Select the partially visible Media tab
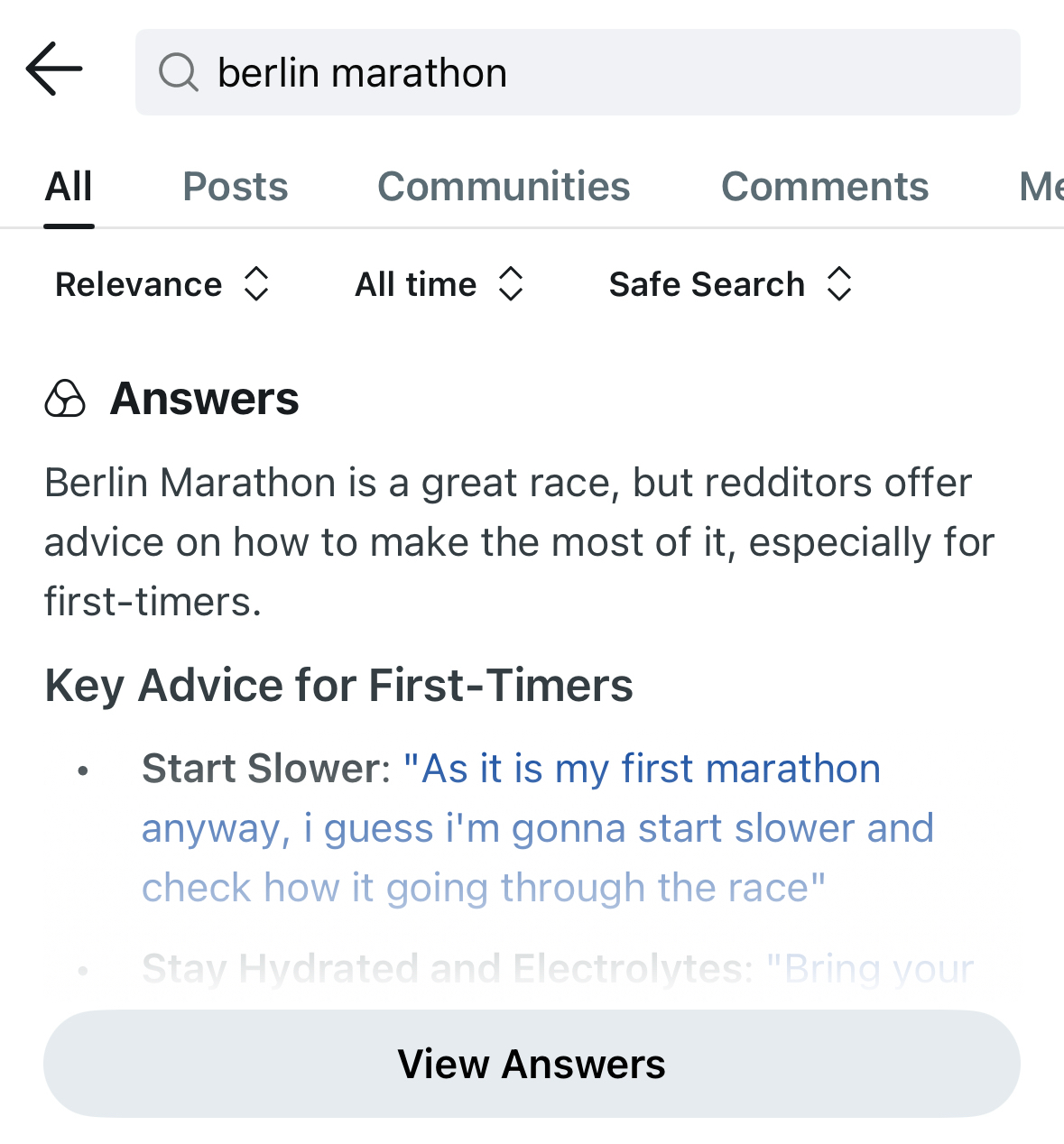This screenshot has width=1064, height=1144. 1041,187
